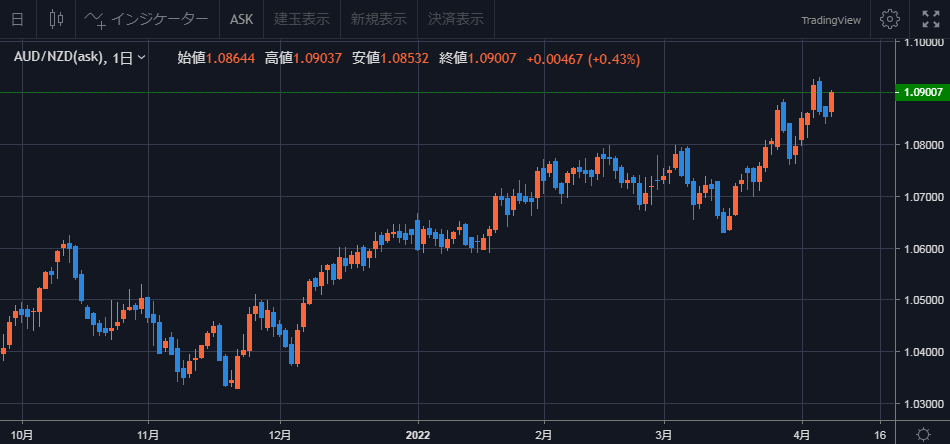Enter fullscreen mode with expand icon
The width and height of the screenshot is (950, 444).
click(x=931, y=19)
